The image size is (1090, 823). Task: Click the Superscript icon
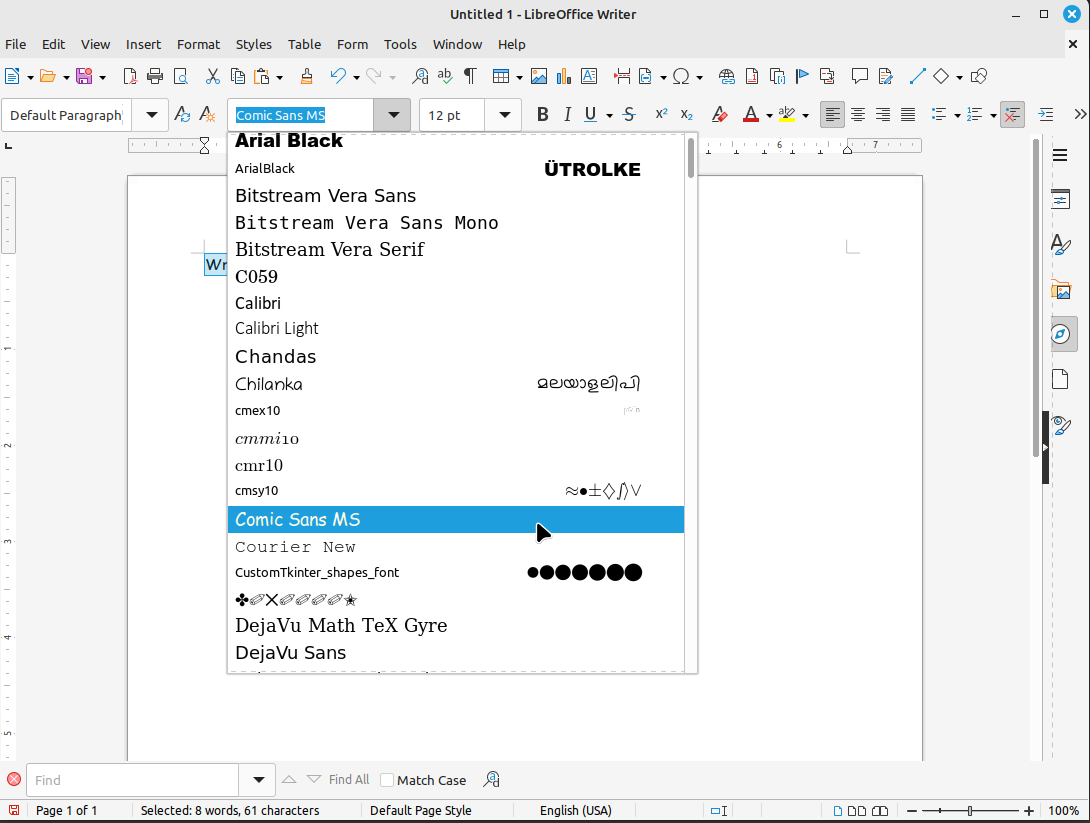tap(661, 115)
